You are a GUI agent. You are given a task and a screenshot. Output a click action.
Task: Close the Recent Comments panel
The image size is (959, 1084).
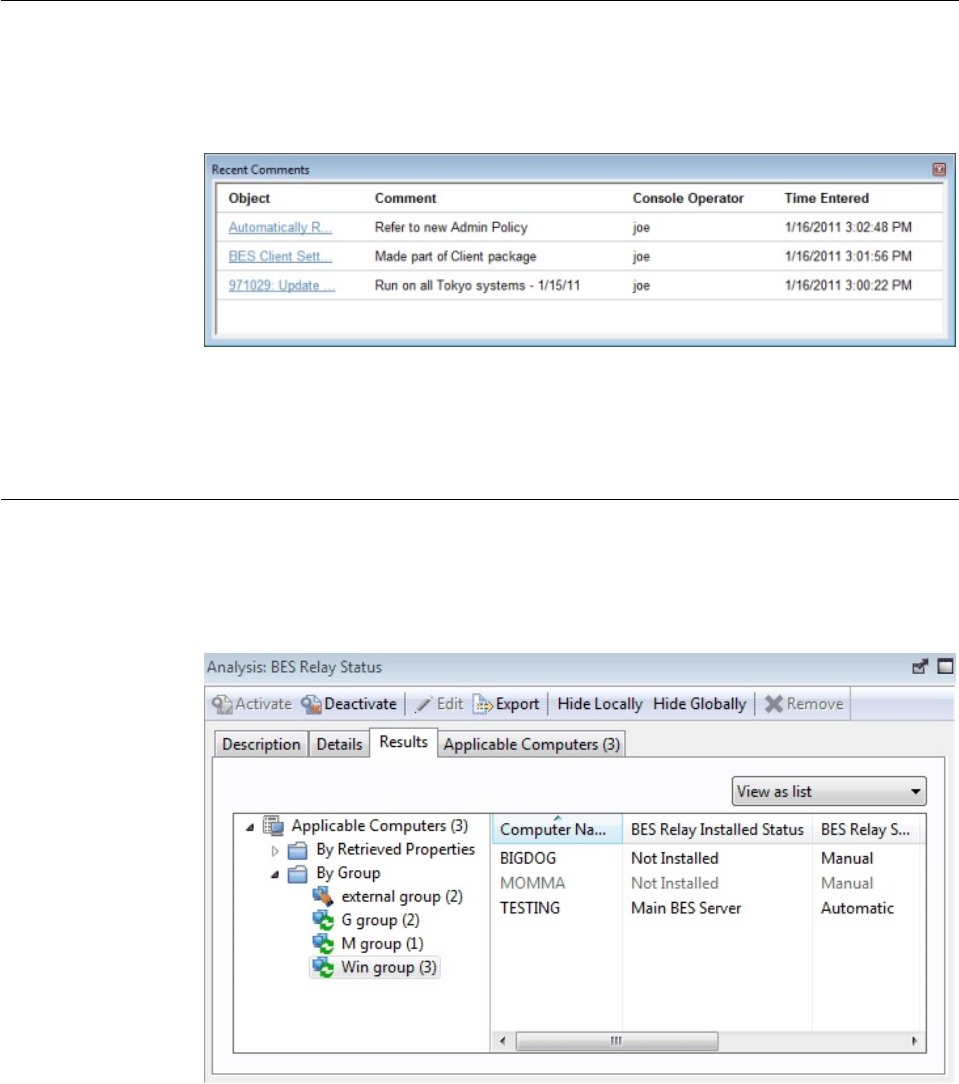click(938, 169)
